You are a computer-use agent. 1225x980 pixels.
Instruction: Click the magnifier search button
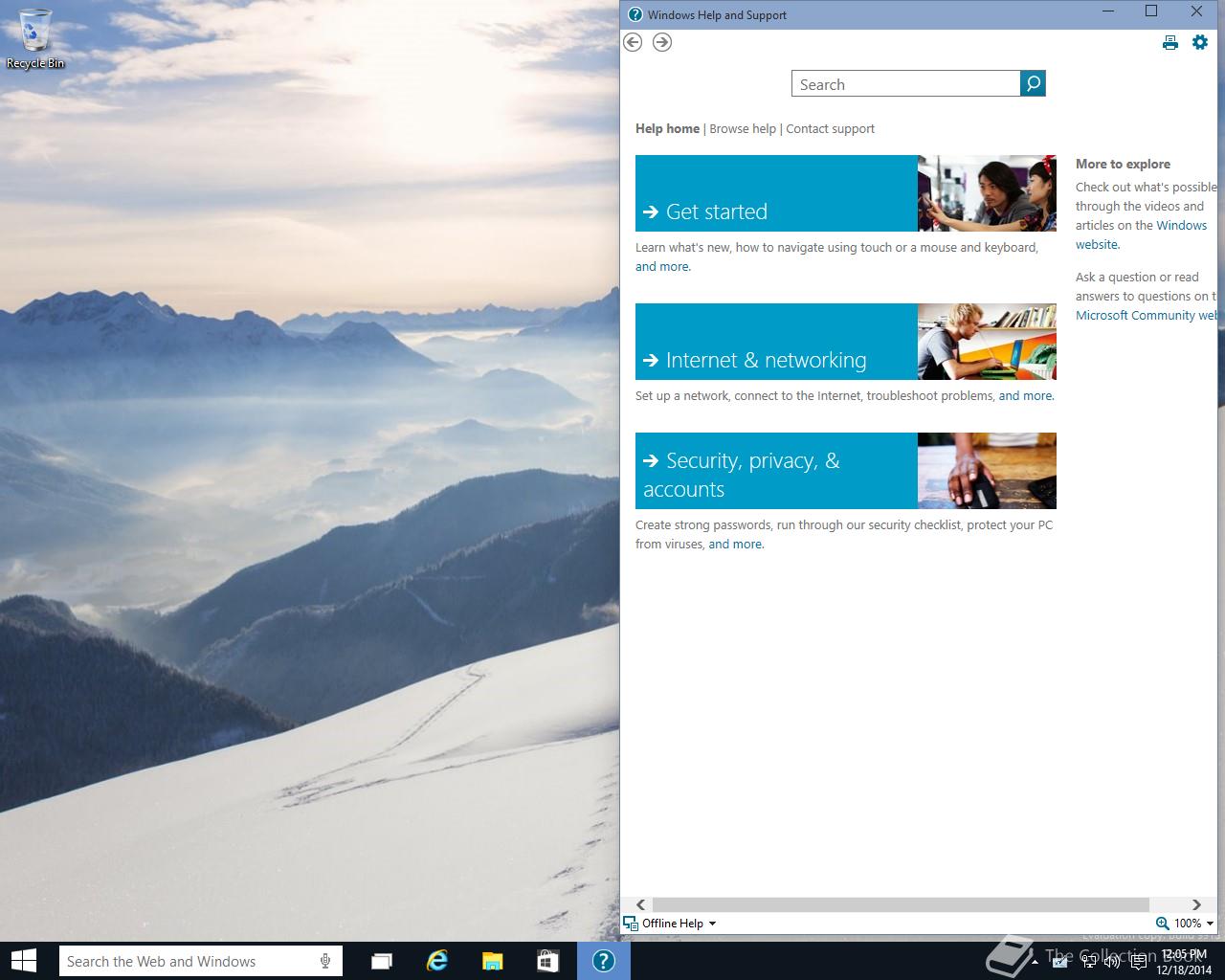click(1033, 84)
